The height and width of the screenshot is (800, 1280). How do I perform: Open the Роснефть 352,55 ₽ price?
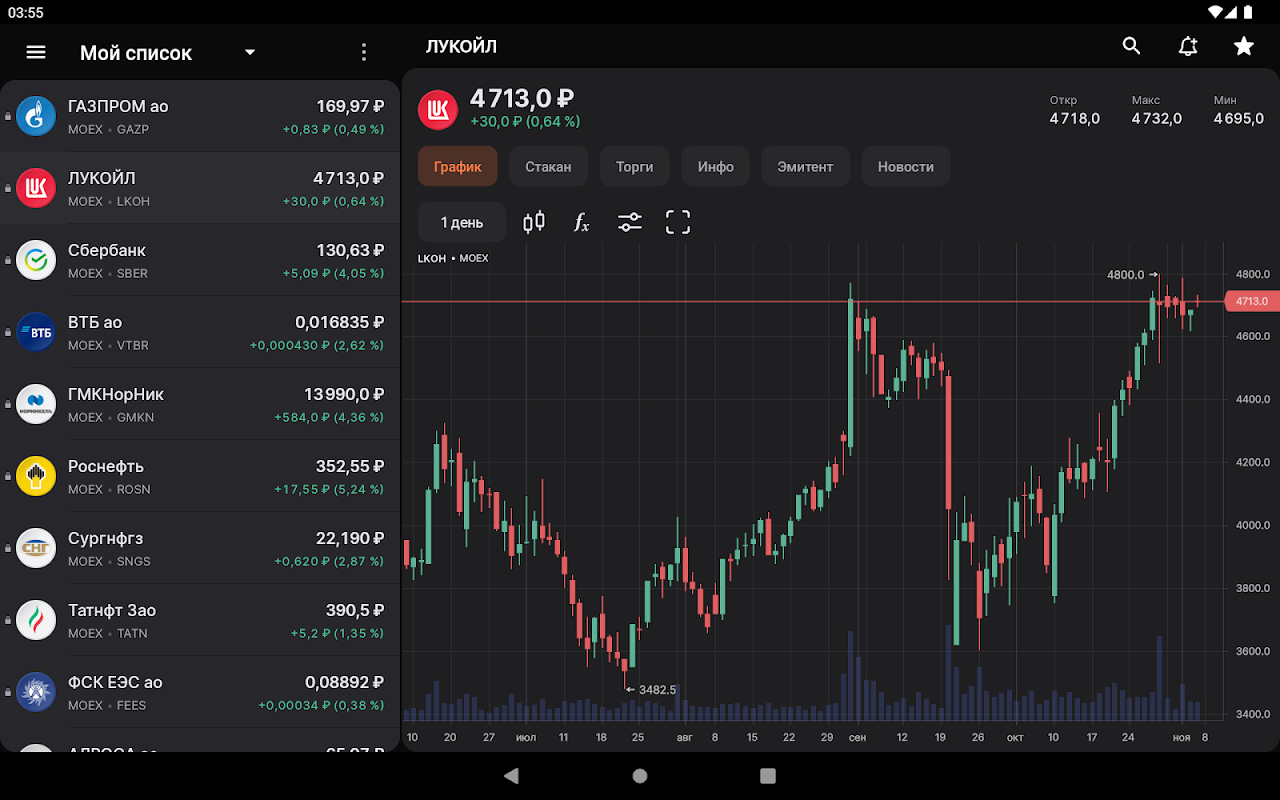350,466
